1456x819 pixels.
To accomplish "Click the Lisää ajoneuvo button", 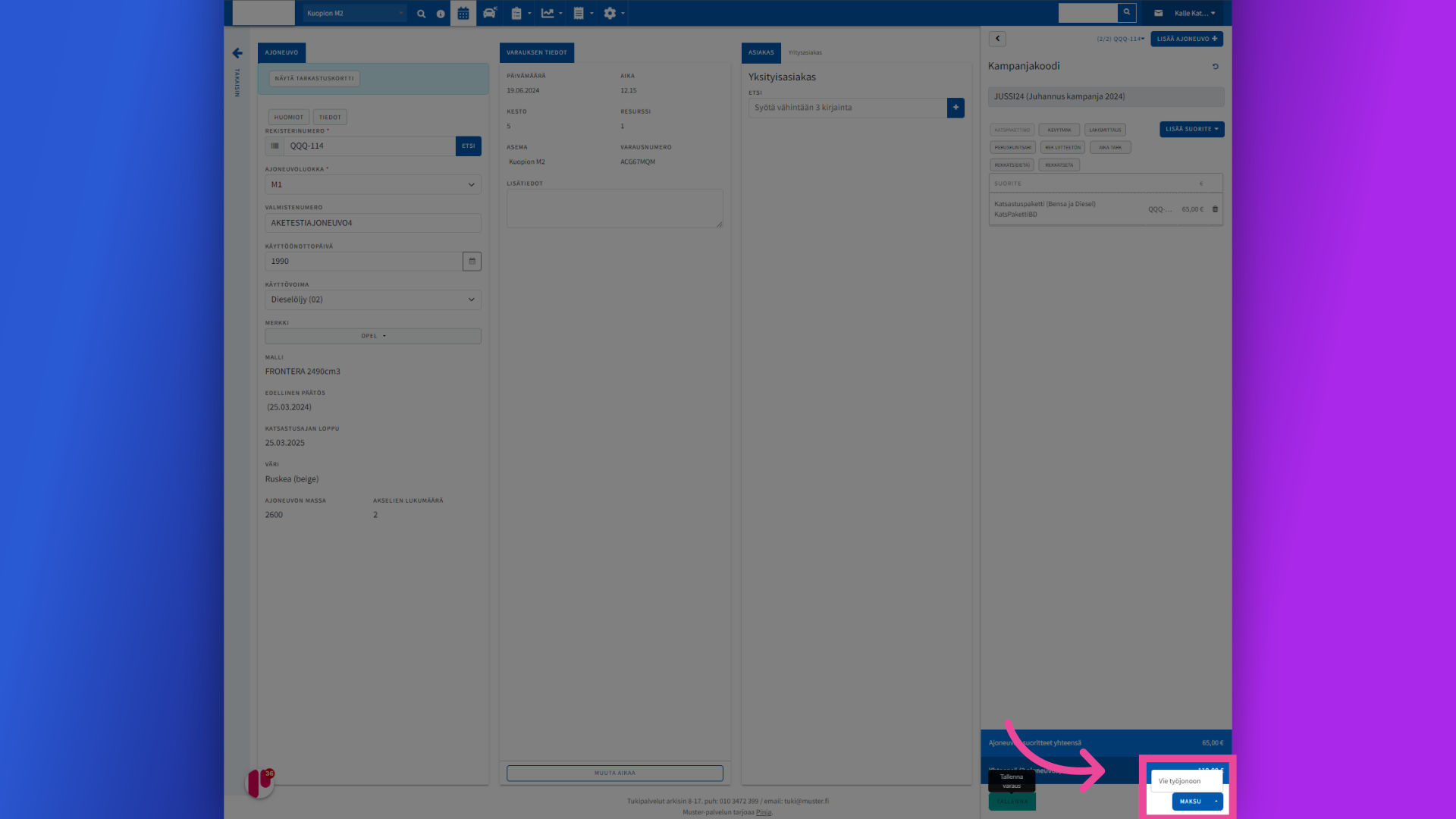I will (1187, 39).
